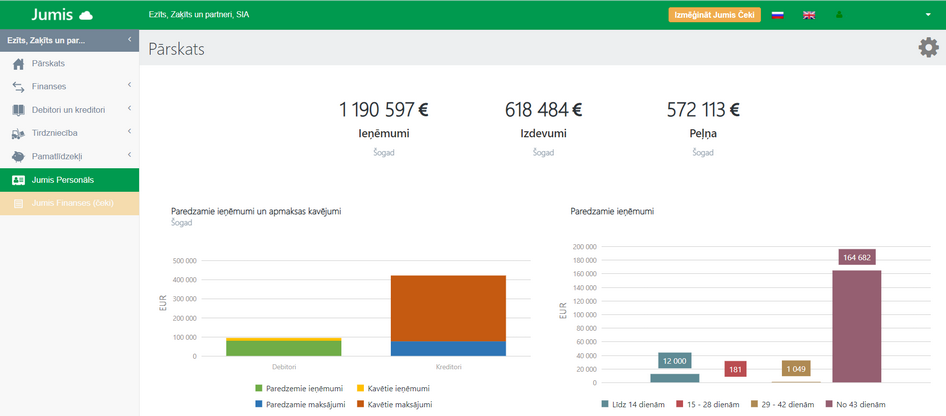Open the dashboard settings gear
The image size is (946, 416).
(929, 48)
